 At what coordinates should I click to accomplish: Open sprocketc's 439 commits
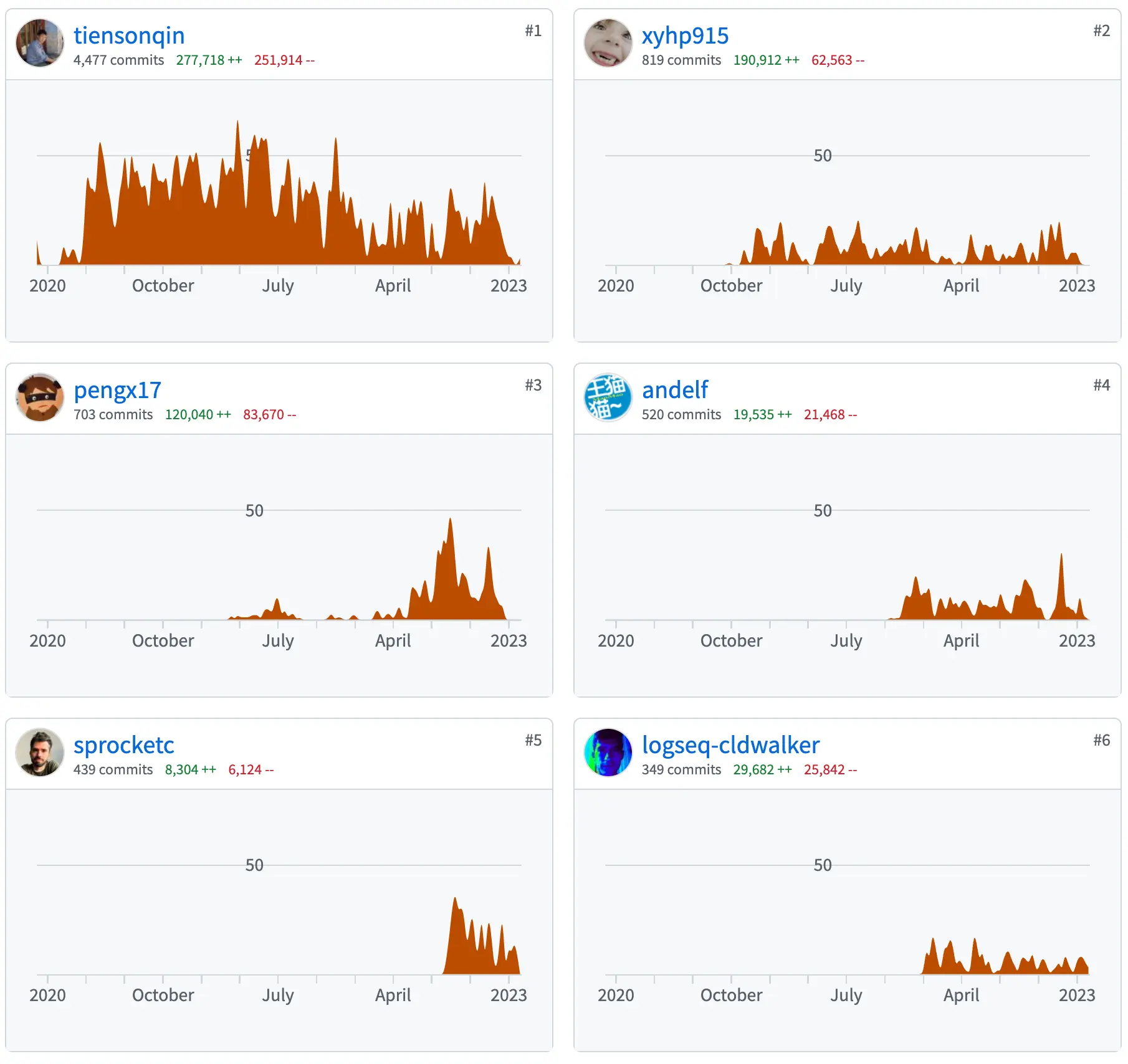point(113,770)
